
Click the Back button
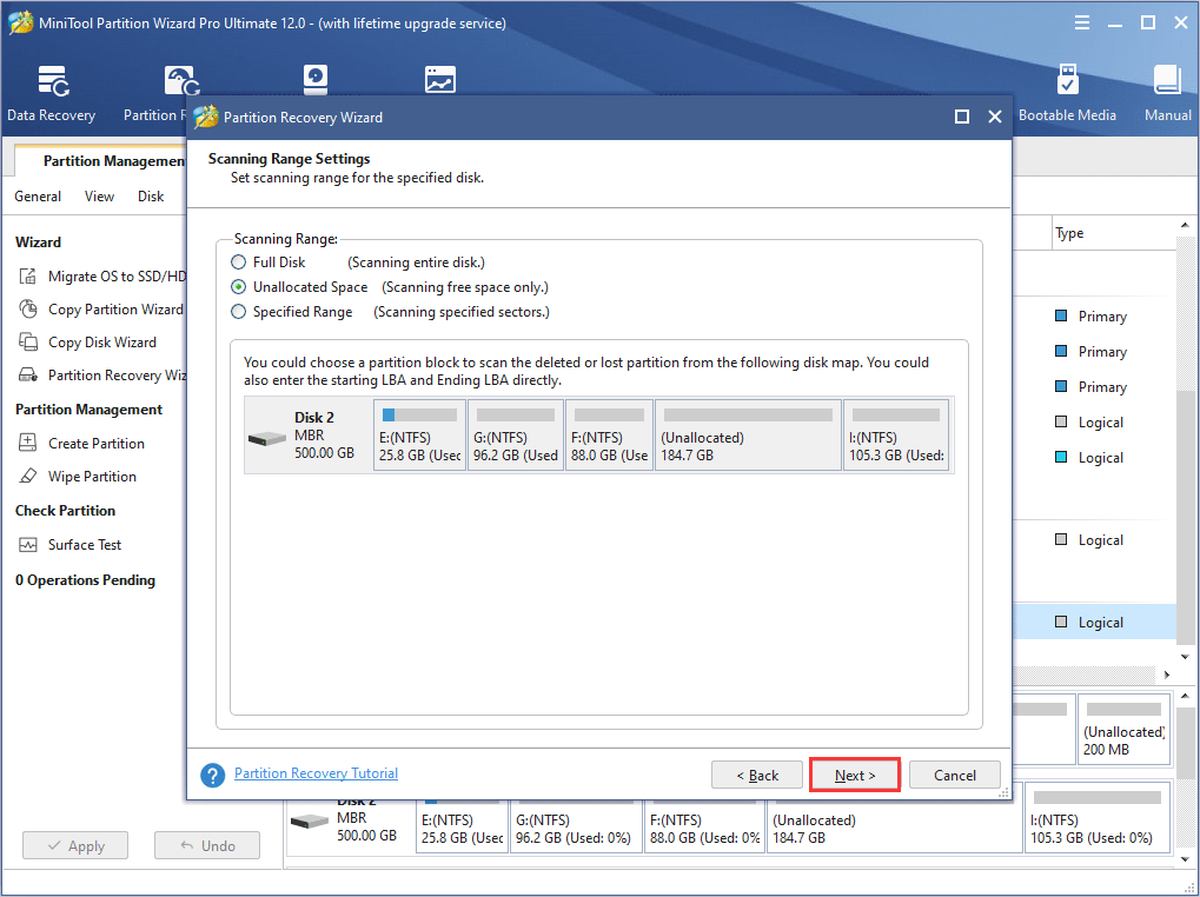pos(757,775)
